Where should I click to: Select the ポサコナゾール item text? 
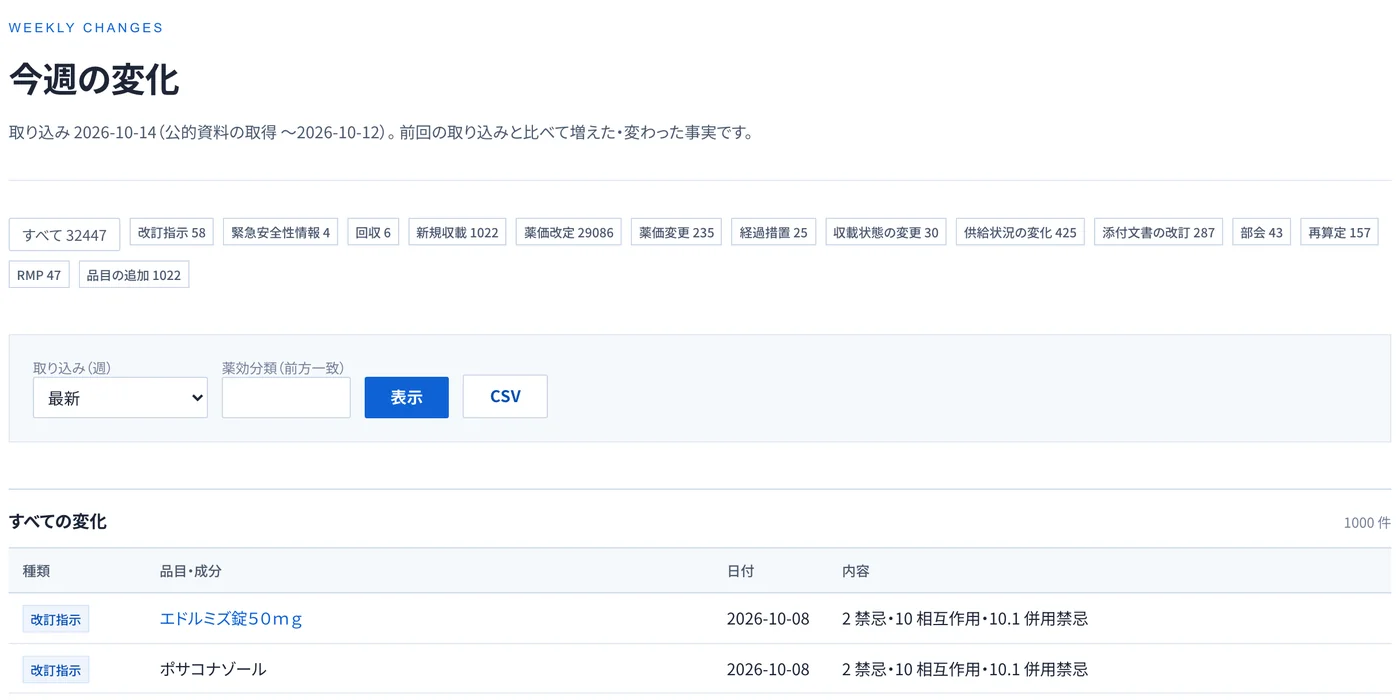click(x=213, y=669)
